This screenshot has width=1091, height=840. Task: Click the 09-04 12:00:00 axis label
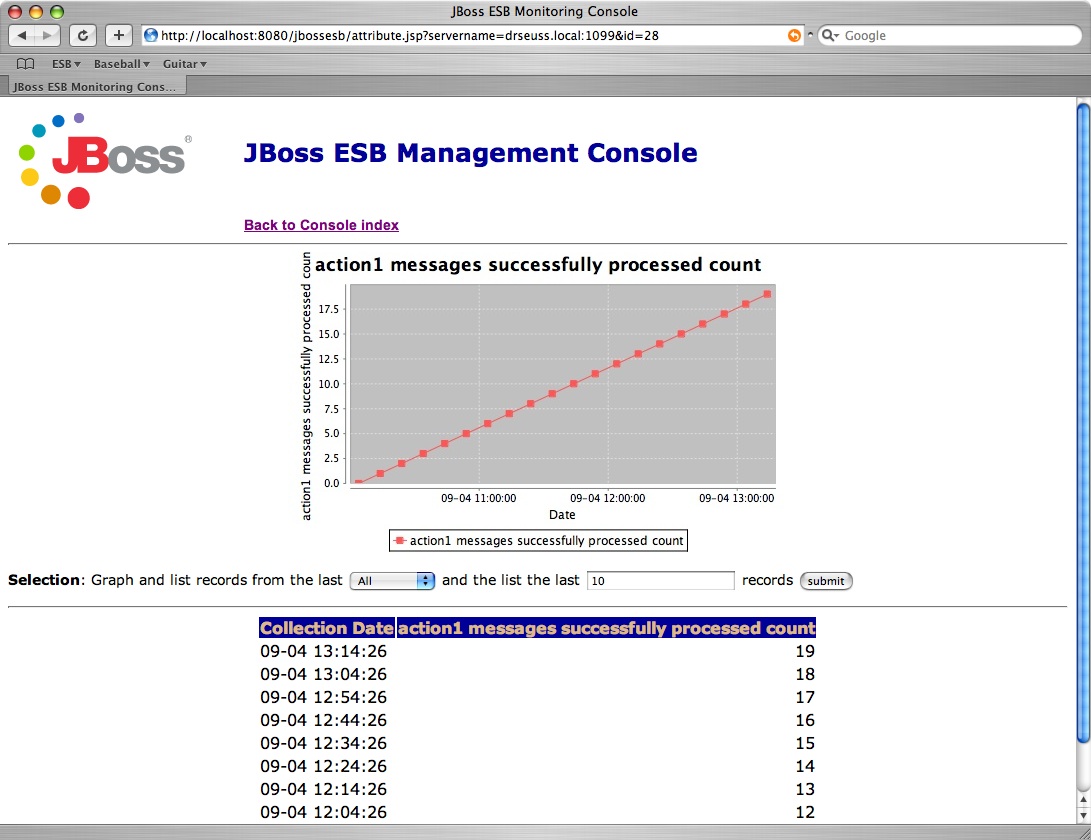point(607,498)
